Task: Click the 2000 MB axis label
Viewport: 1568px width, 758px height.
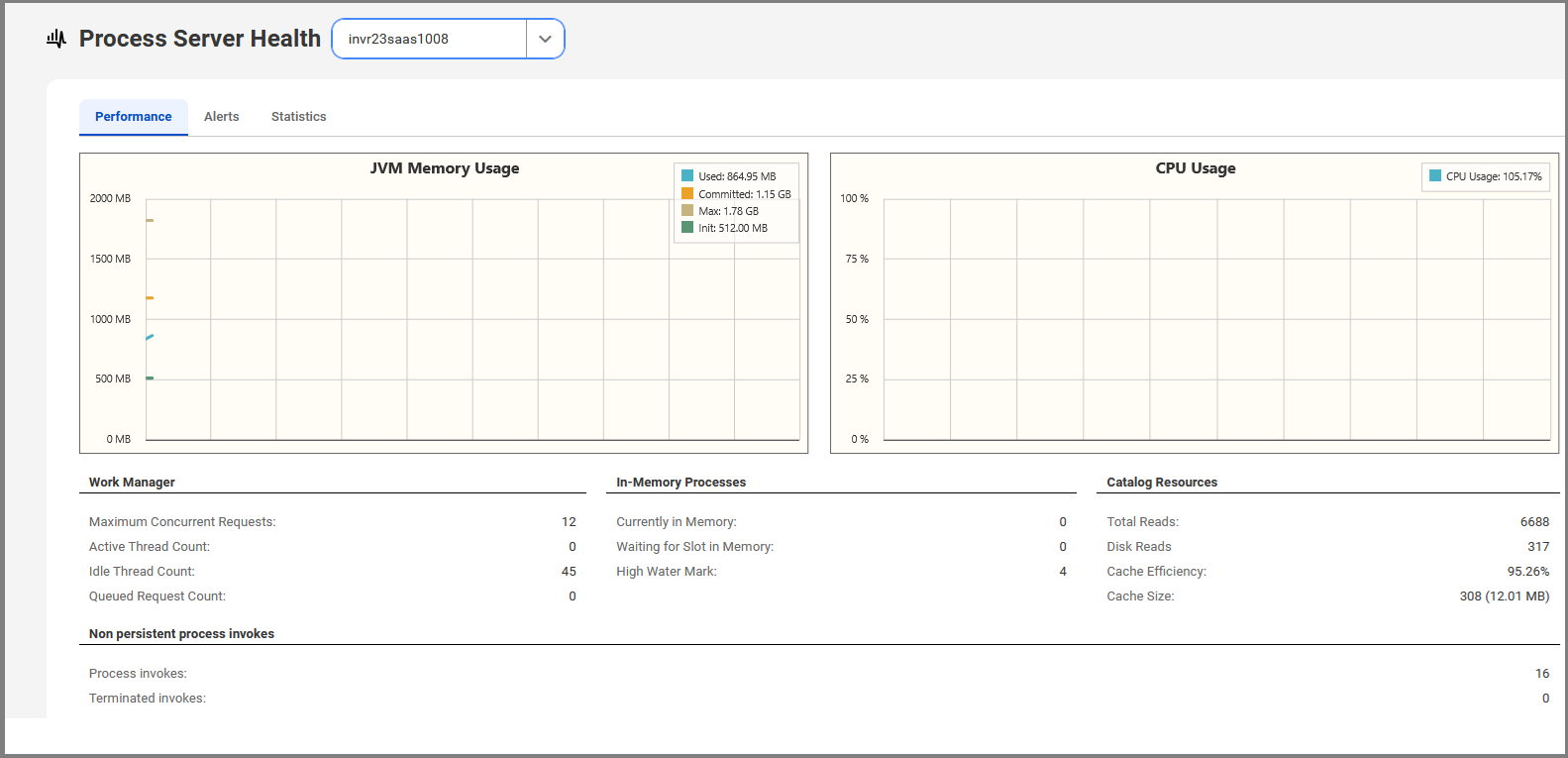Action: (x=110, y=198)
